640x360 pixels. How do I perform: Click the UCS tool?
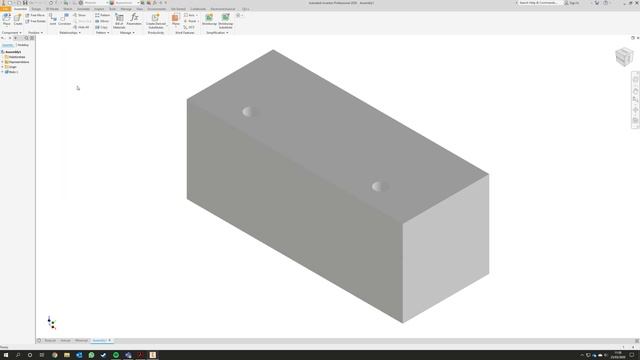point(189,27)
